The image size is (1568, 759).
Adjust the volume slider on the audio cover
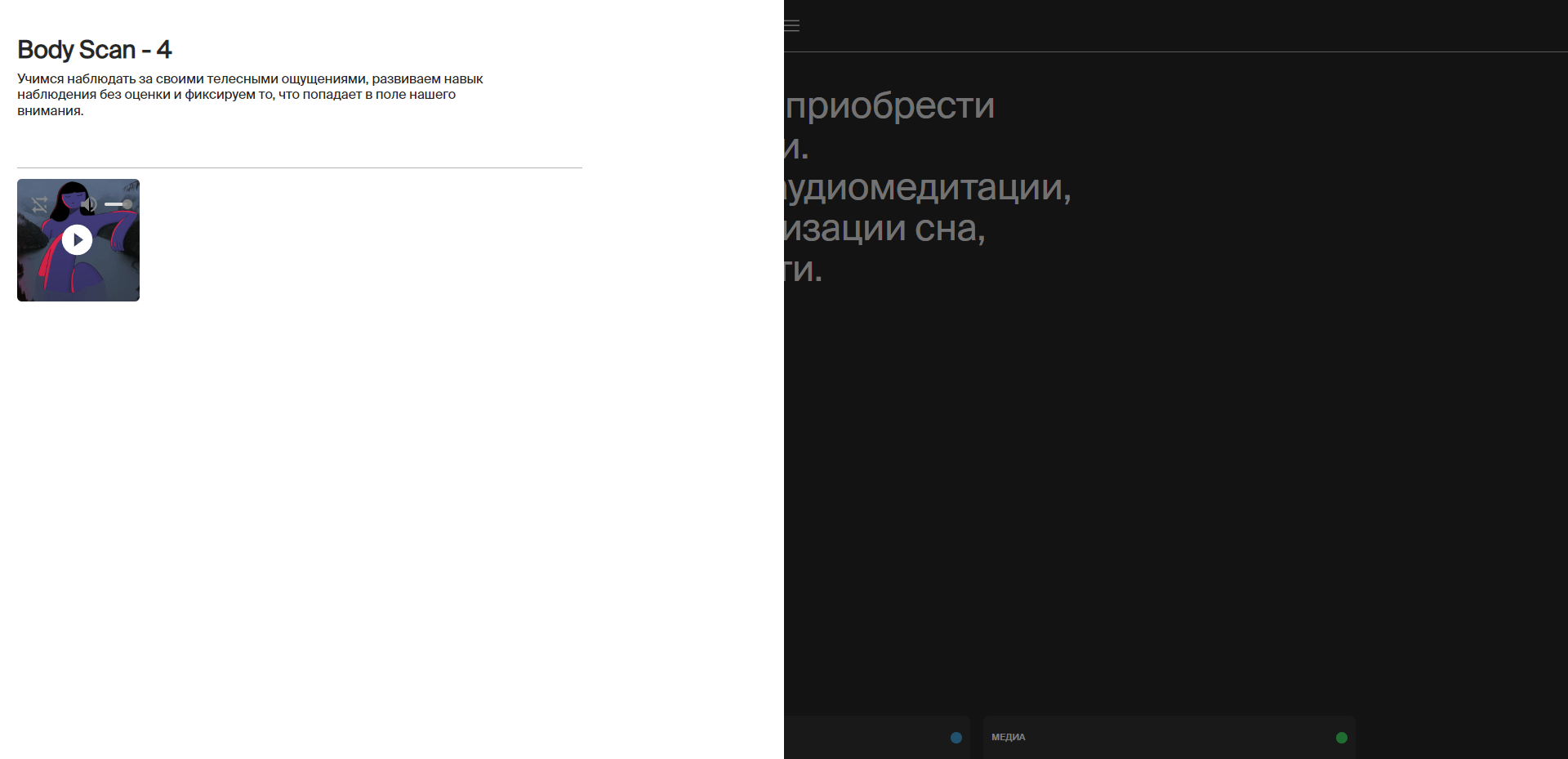[x=118, y=204]
